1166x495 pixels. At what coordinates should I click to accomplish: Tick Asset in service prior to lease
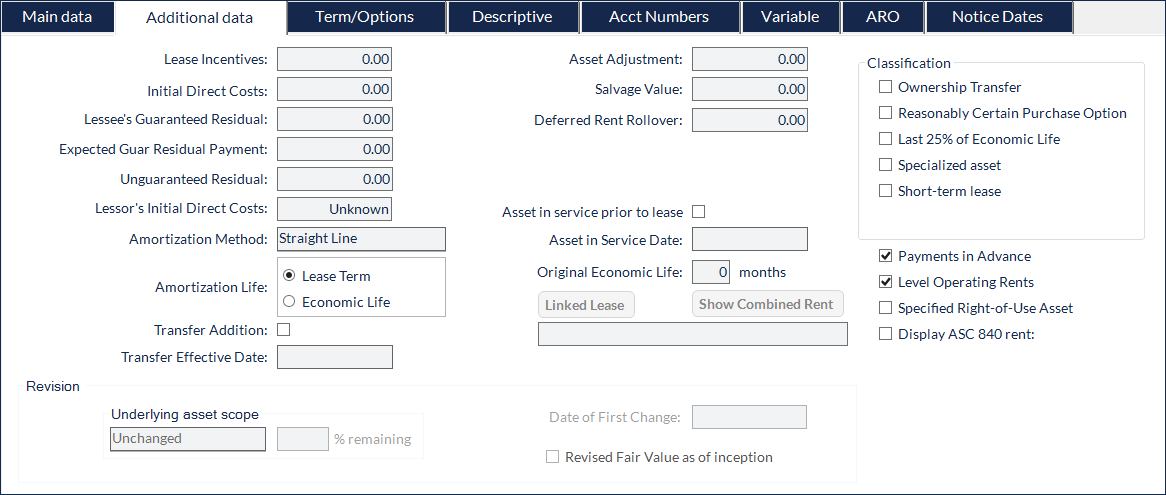(698, 213)
